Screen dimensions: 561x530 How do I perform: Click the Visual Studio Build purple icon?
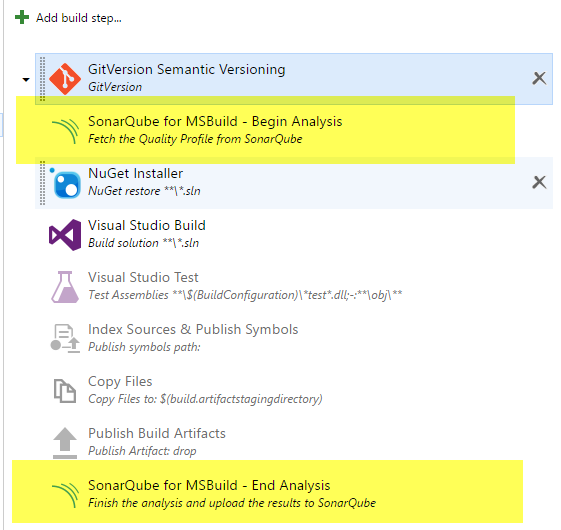coord(65,235)
